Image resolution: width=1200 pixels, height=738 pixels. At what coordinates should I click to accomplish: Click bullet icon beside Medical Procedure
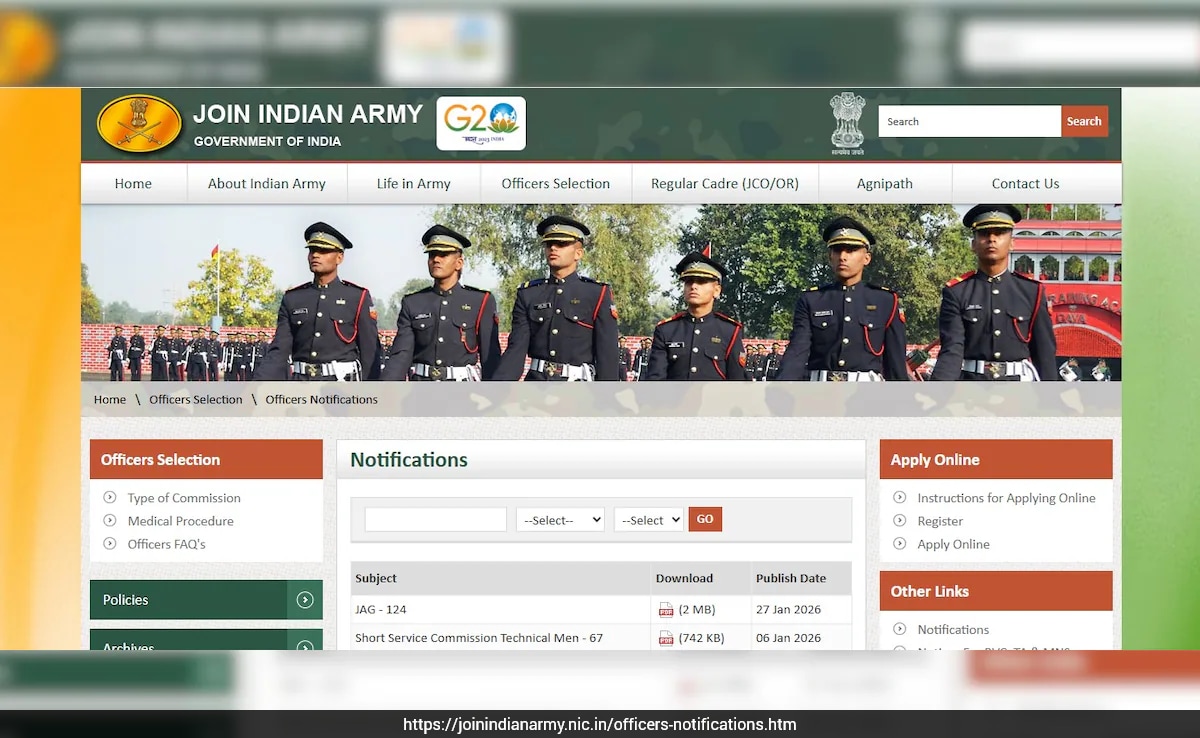coord(110,521)
